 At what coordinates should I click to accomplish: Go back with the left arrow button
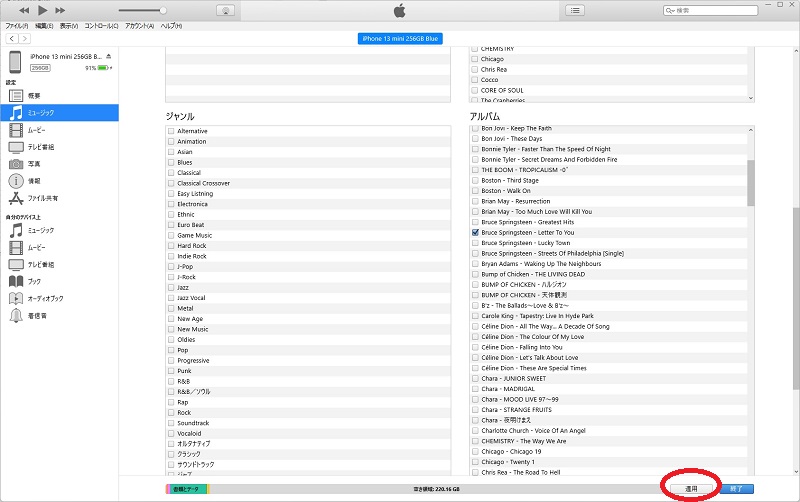pos(12,38)
